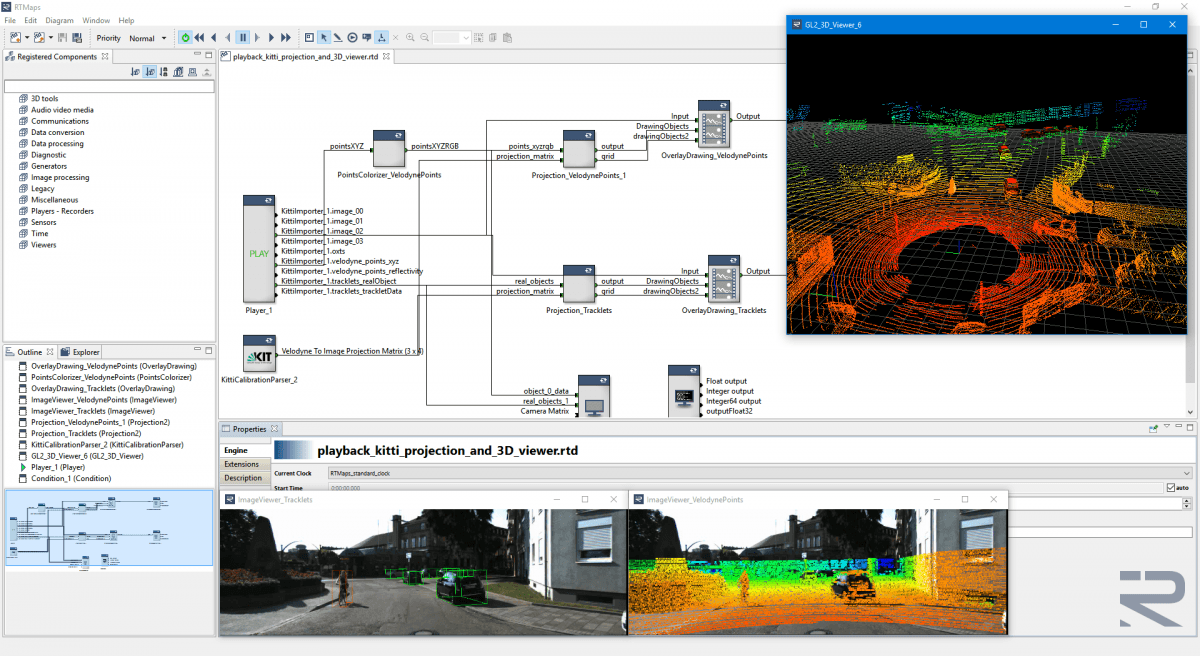Pause playback using the pause toolbar icon
Image resolution: width=1200 pixels, height=656 pixels.
coord(243,37)
